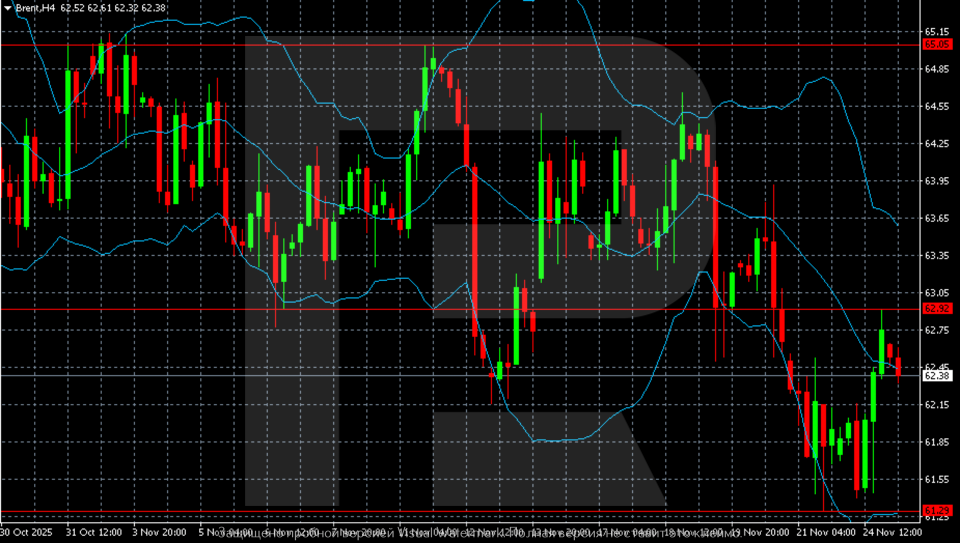Click the 21 Nov 04:00 time label
This screenshot has width=960, height=543.
(822, 533)
